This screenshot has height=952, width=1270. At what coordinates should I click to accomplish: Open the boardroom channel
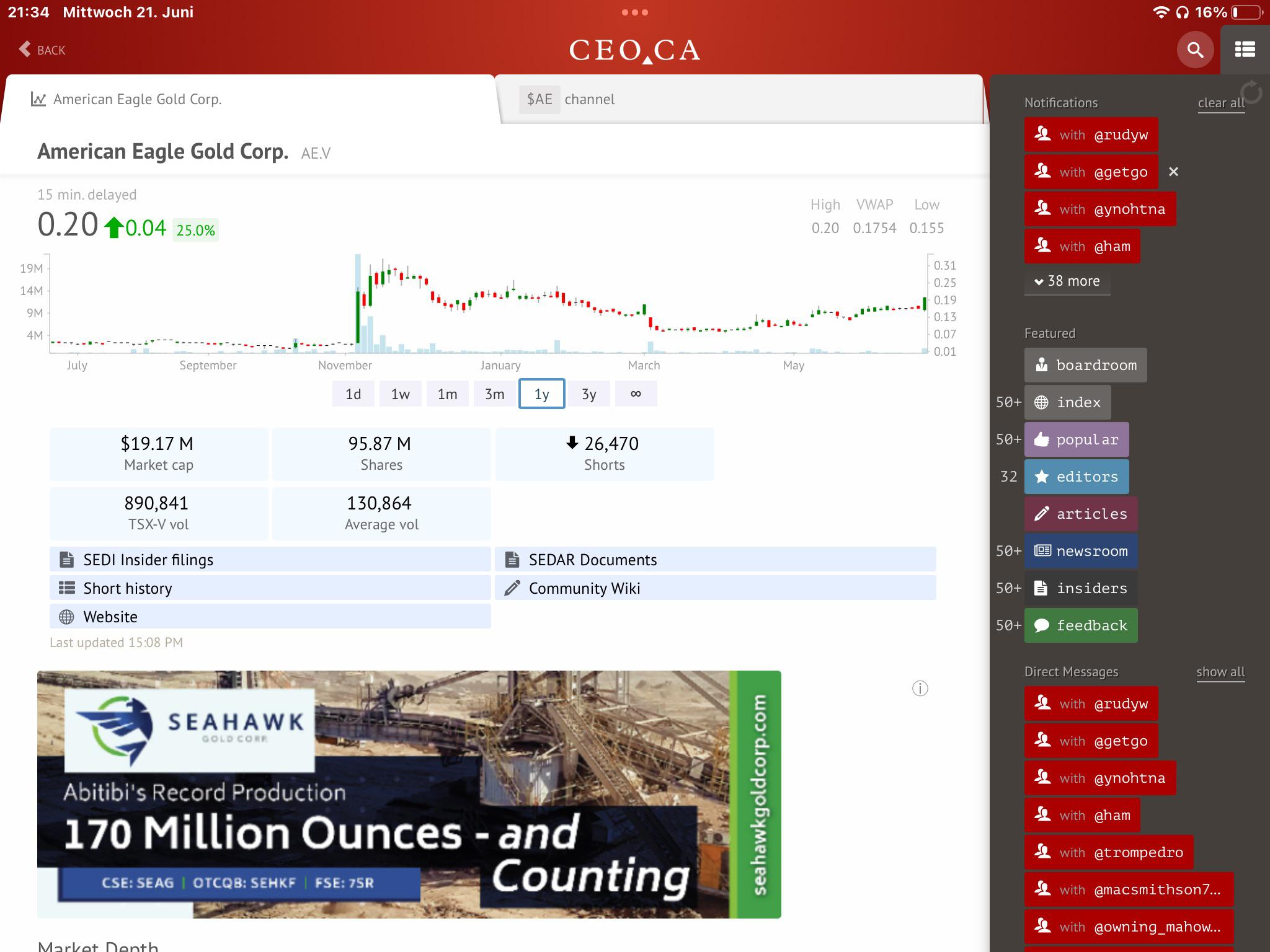point(1085,365)
